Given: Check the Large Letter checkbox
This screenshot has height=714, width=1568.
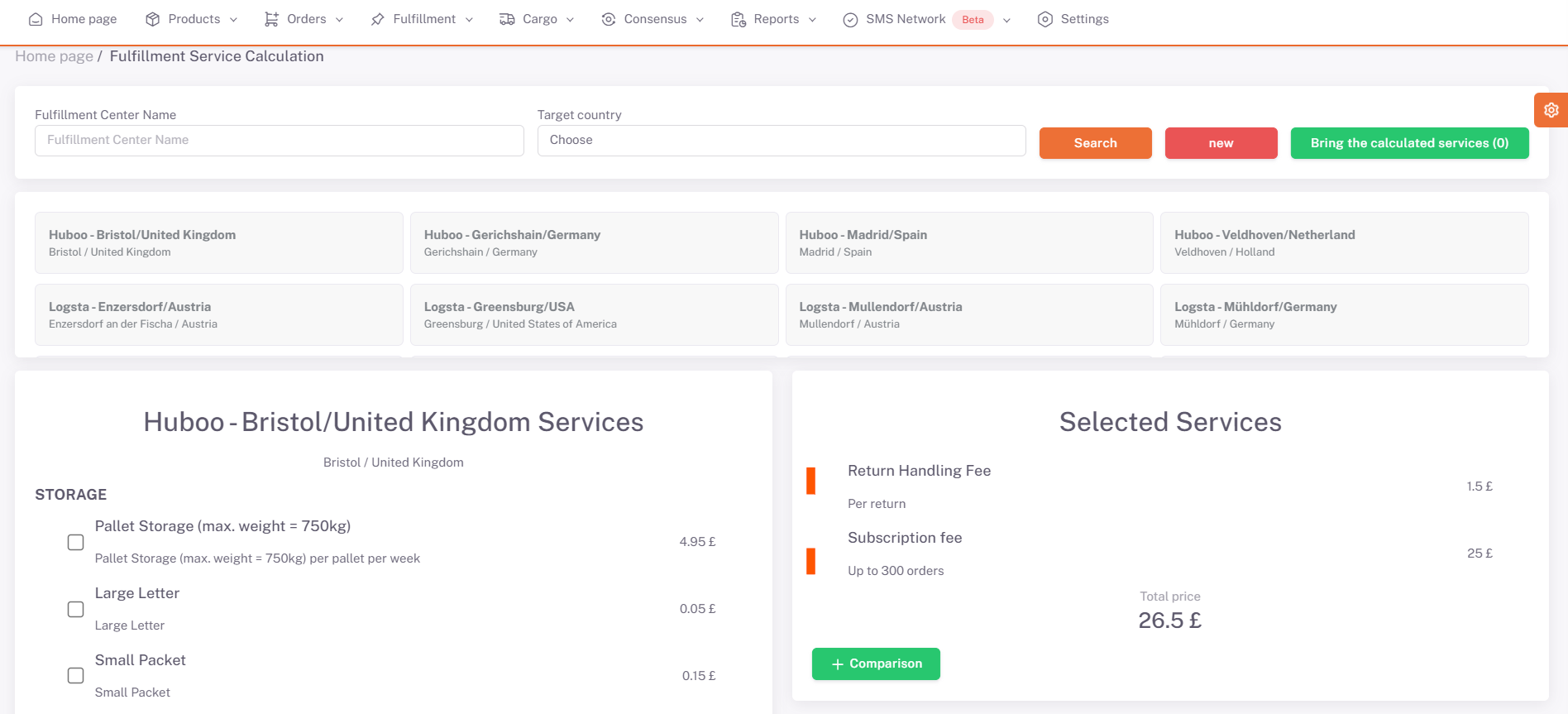Looking at the screenshot, I should 75,609.
